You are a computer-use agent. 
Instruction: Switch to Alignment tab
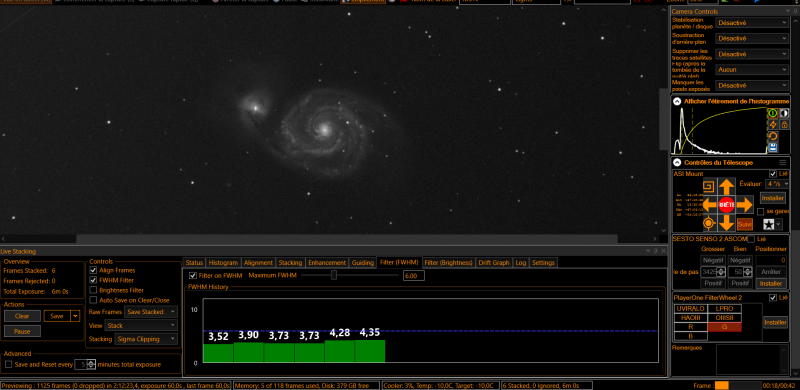click(258, 262)
